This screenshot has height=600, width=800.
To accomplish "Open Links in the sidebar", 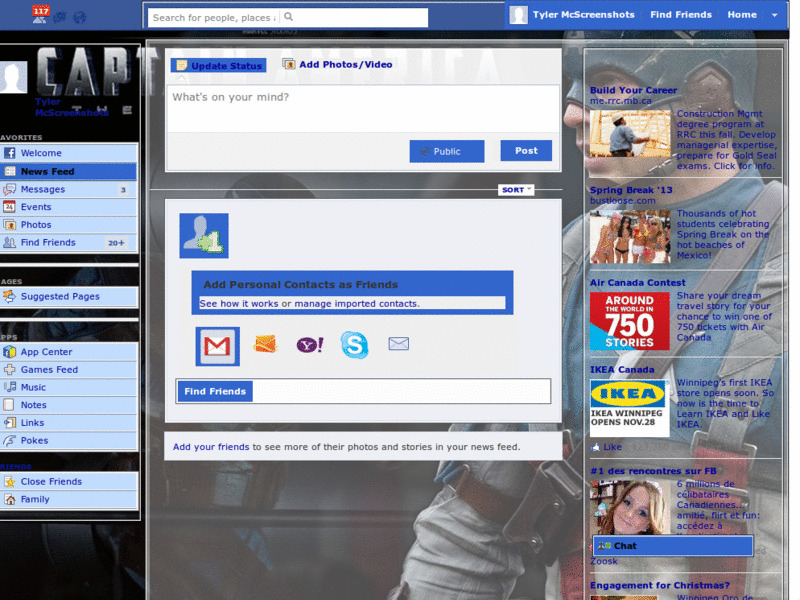I will point(69,422).
